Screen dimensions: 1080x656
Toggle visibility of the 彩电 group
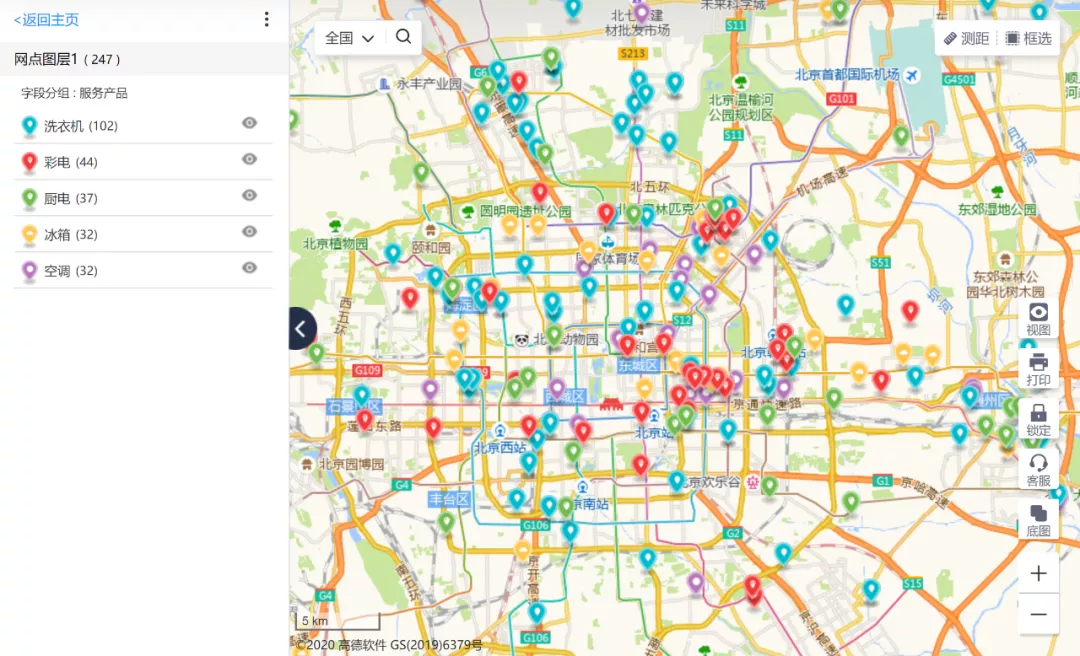pyautogui.click(x=248, y=161)
